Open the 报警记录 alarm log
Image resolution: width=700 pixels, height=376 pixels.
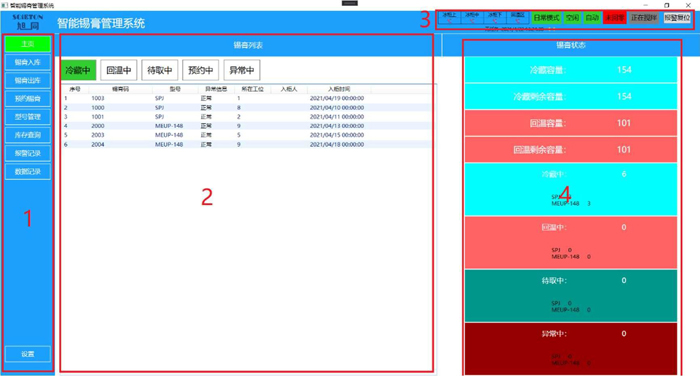point(28,153)
